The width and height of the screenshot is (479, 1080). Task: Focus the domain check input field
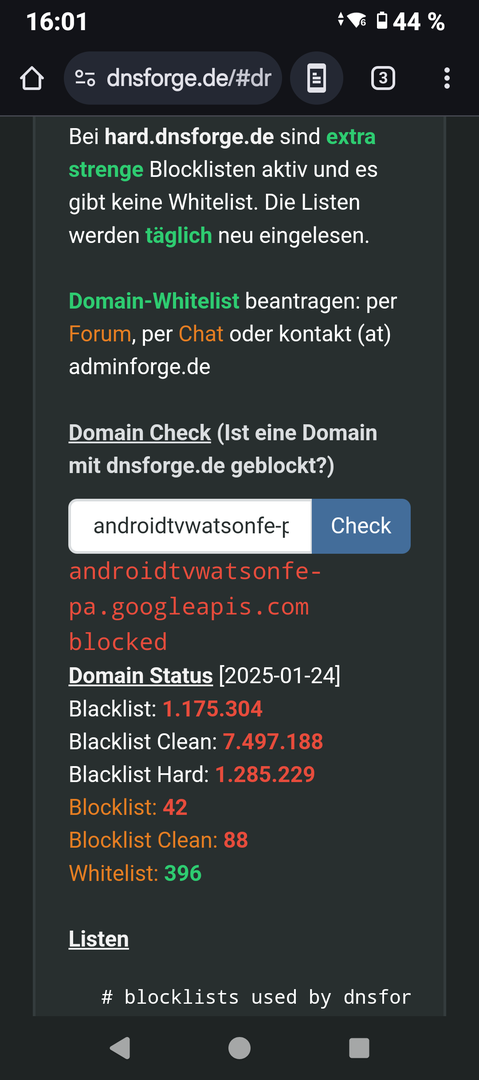[190, 526]
